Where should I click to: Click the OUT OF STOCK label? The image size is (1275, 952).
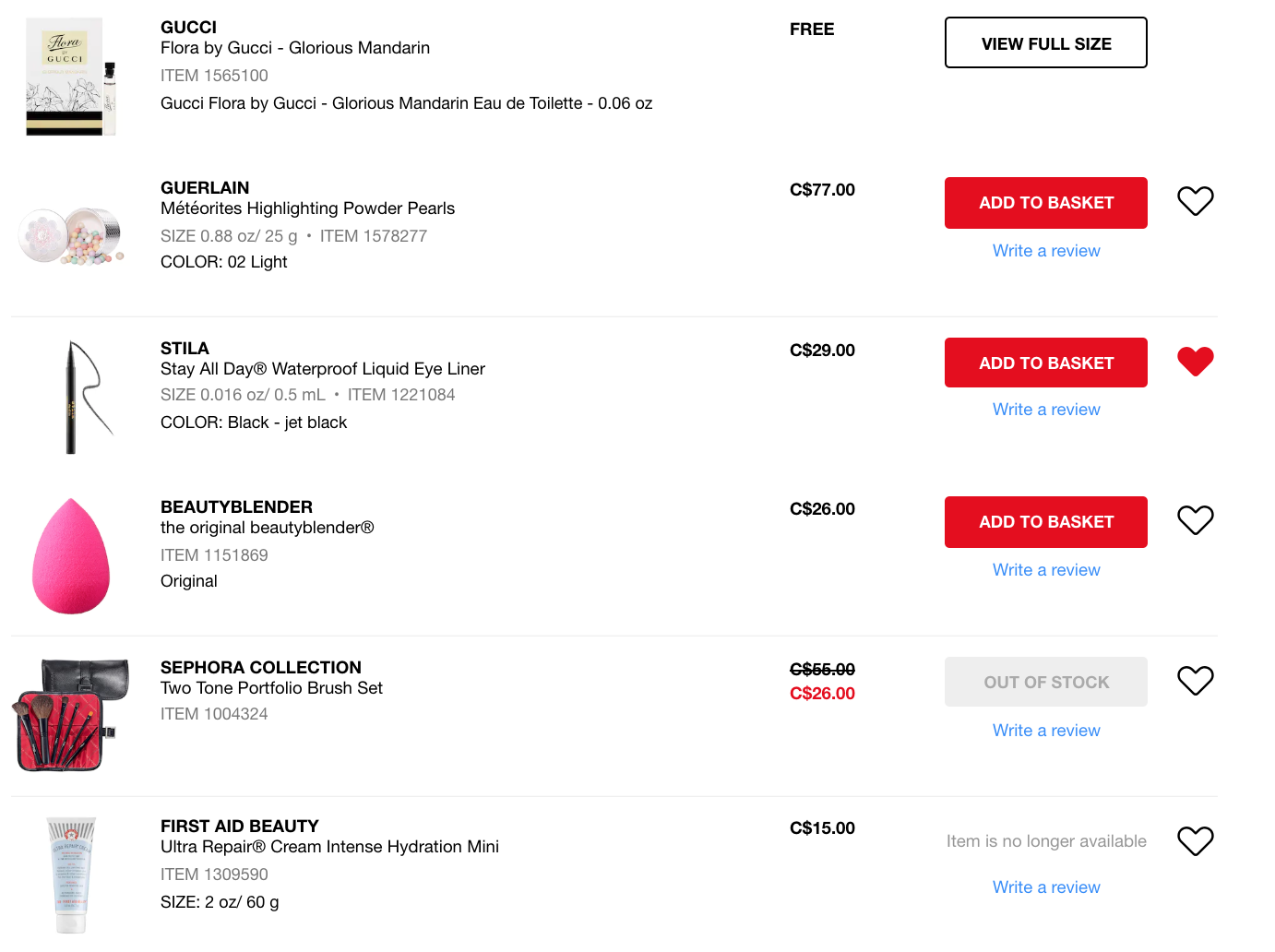1045,681
